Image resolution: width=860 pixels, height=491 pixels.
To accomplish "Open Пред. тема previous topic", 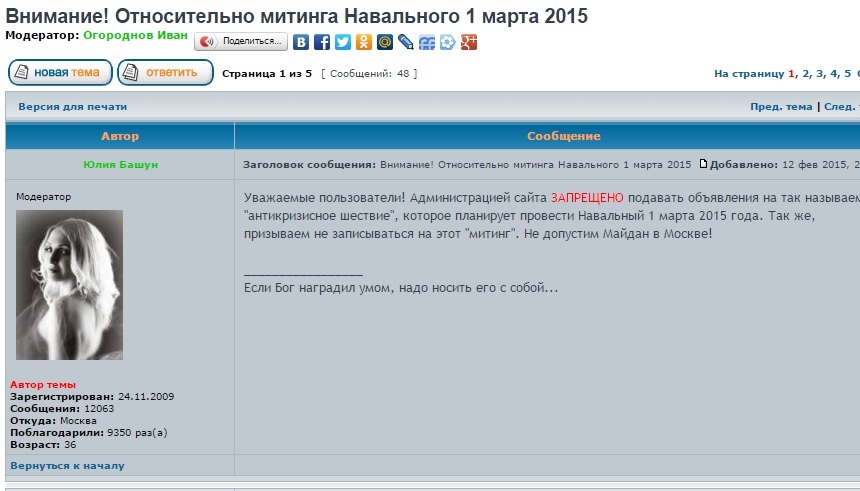I will (781, 106).
